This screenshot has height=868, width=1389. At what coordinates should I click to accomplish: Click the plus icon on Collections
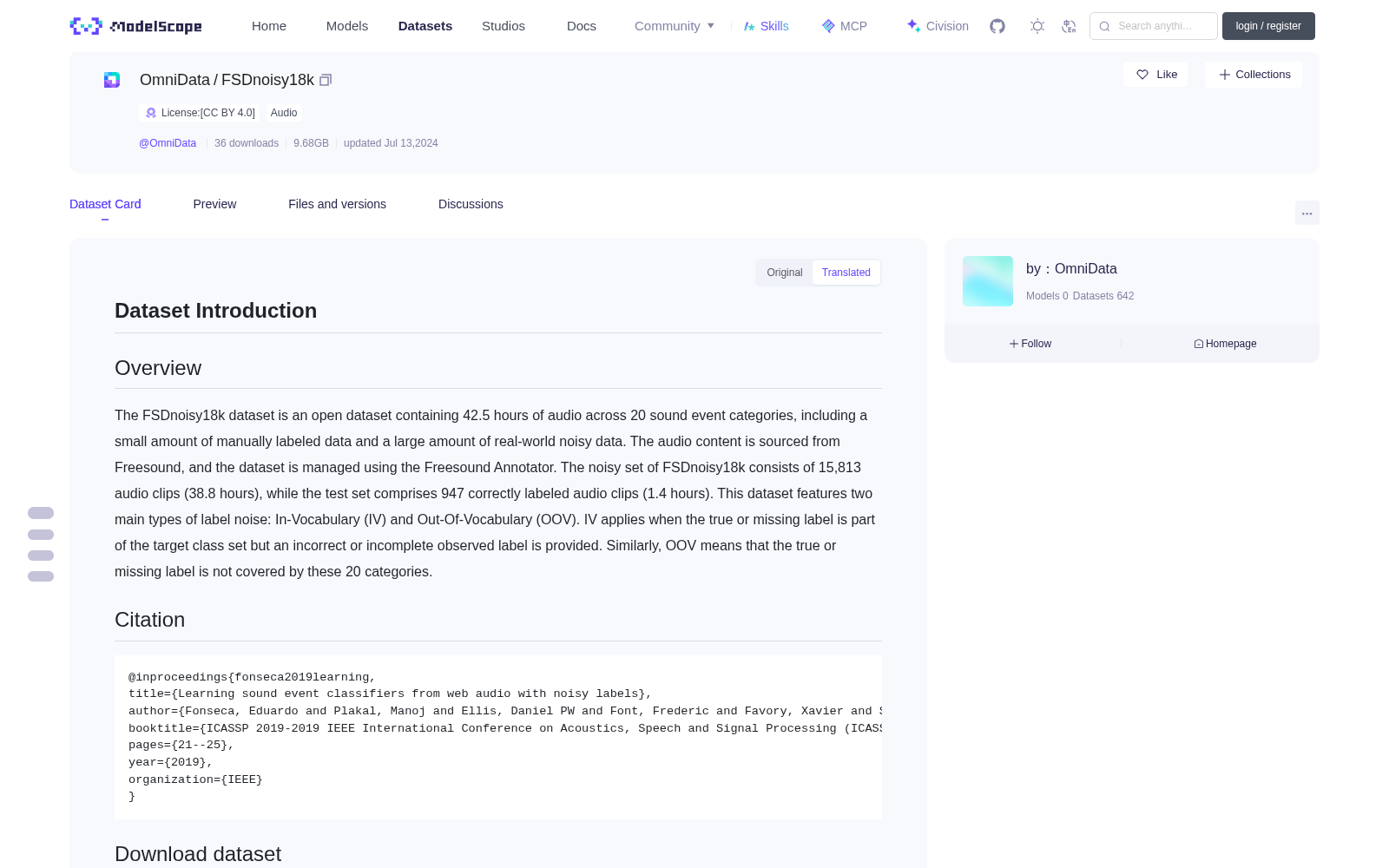pyautogui.click(x=1225, y=75)
